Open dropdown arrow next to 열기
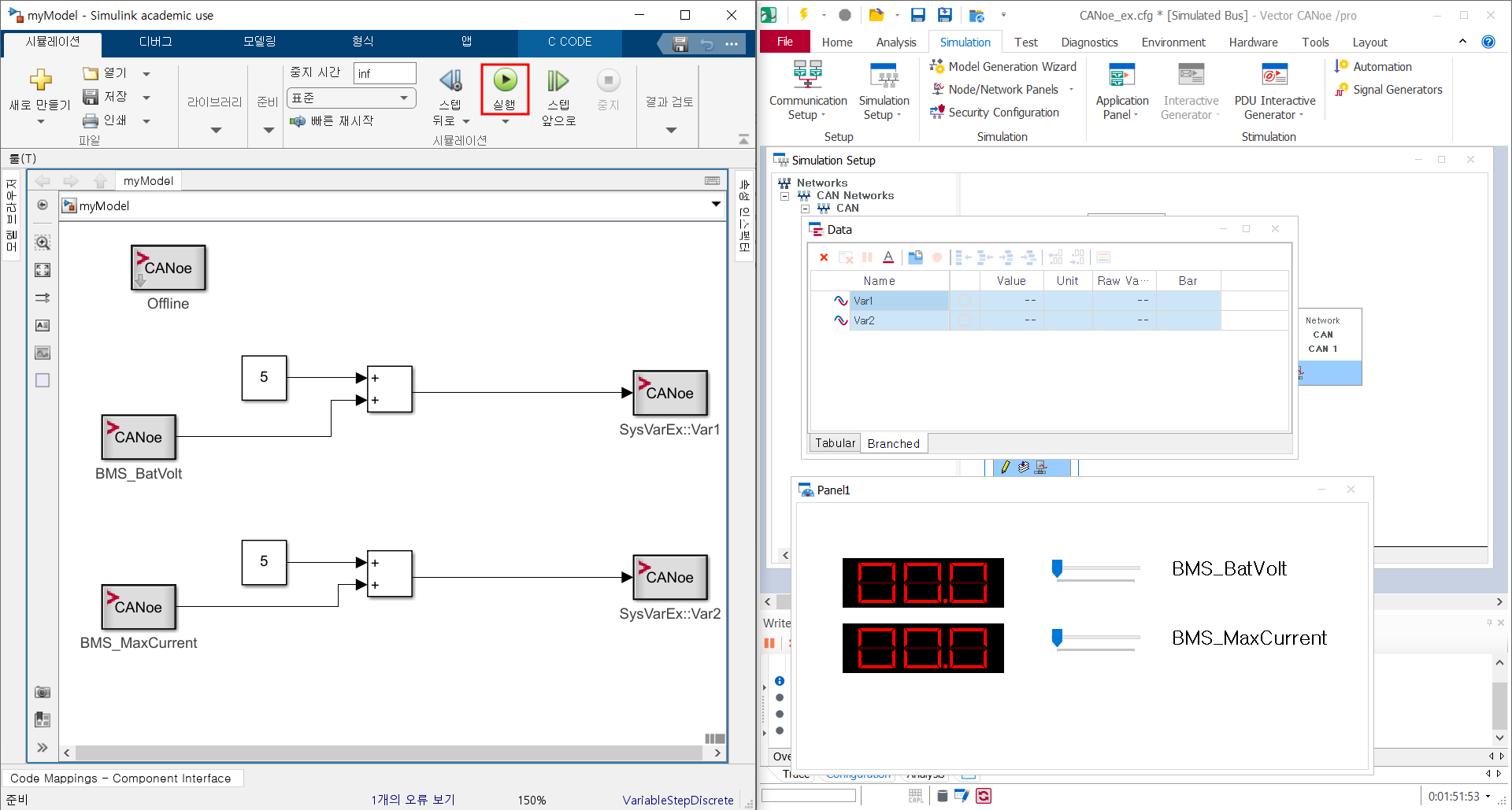This screenshot has height=810, width=1512. (x=146, y=74)
